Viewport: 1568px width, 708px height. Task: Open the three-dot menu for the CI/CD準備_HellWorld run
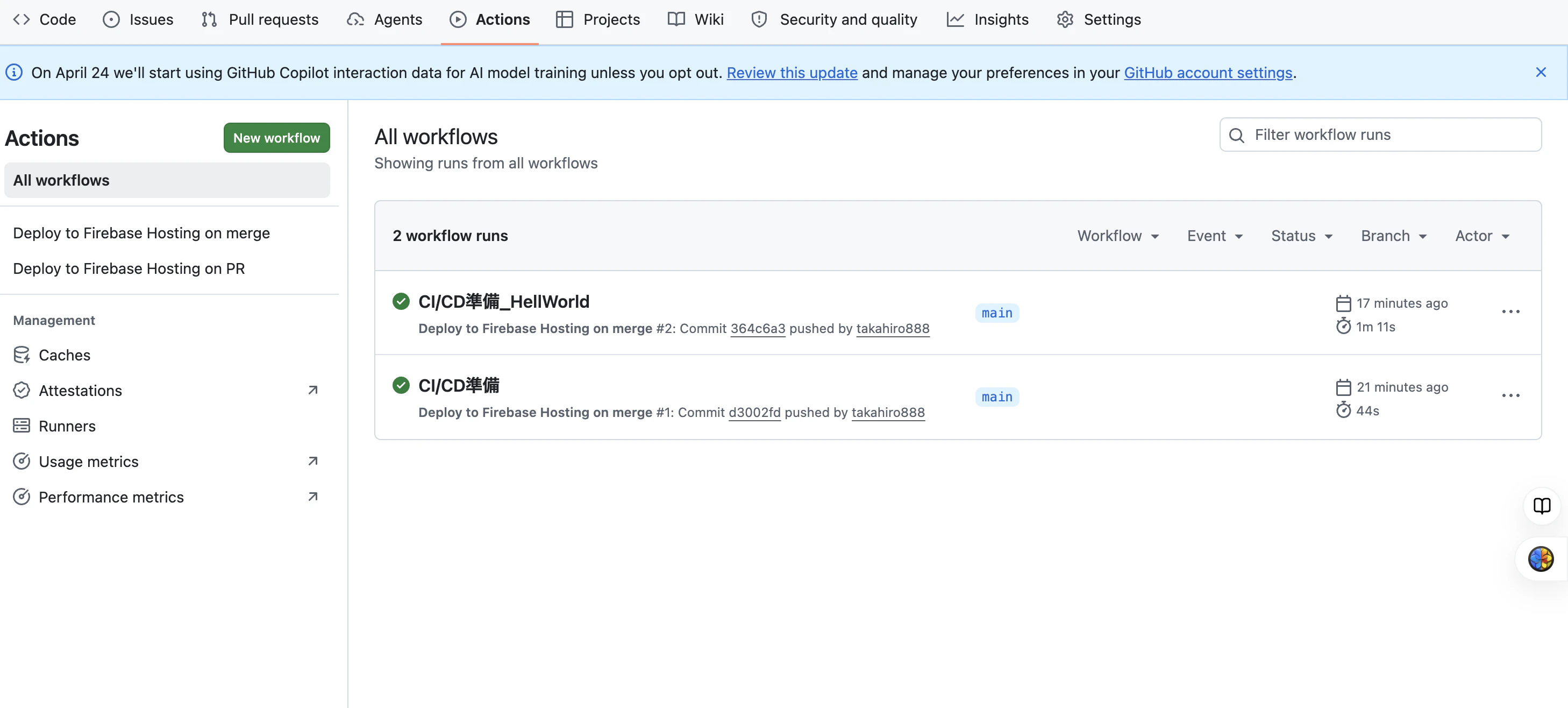click(x=1510, y=311)
